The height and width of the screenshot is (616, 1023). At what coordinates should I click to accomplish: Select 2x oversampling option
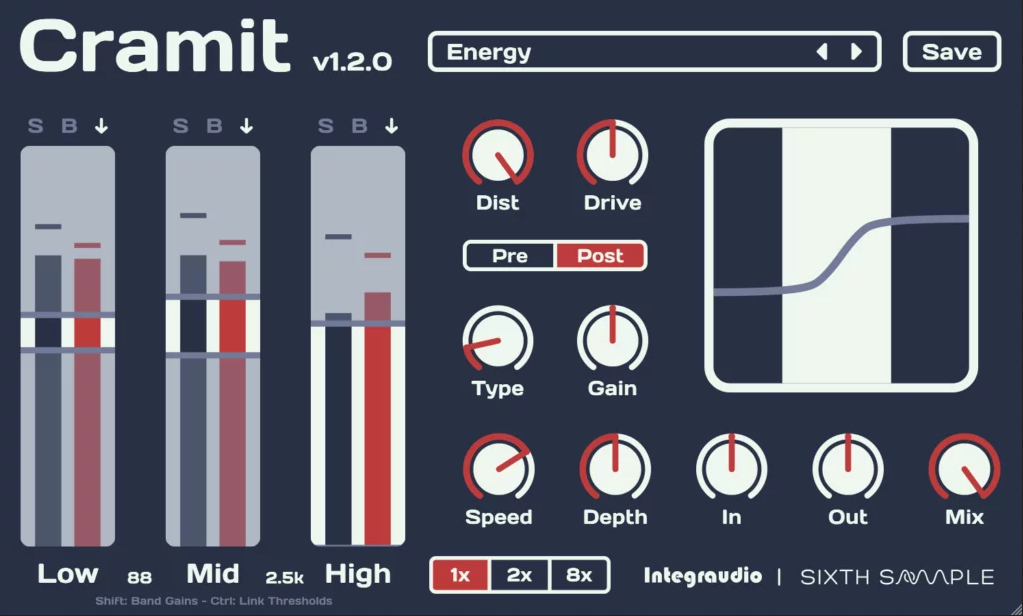point(520,575)
